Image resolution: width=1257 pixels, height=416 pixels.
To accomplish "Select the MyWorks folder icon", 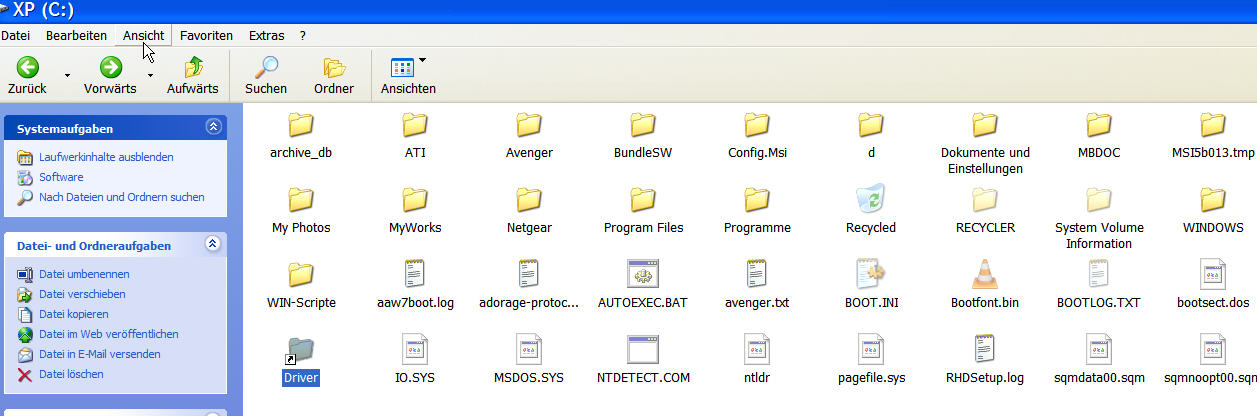I will point(415,199).
